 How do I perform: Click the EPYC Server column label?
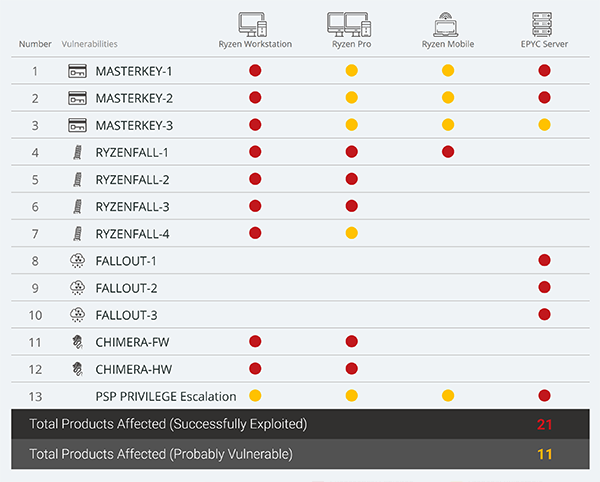[x=545, y=44]
